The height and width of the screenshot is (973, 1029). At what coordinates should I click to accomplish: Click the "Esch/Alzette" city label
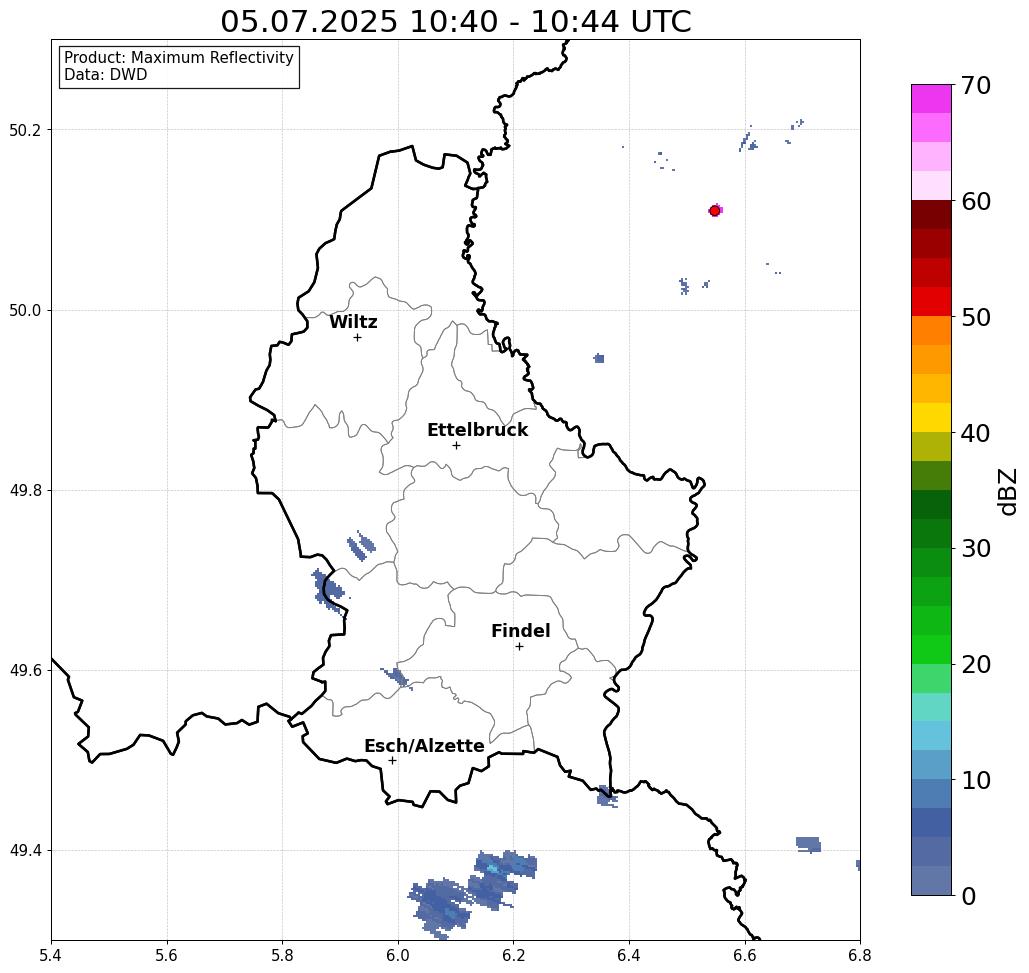pyautogui.click(x=424, y=746)
